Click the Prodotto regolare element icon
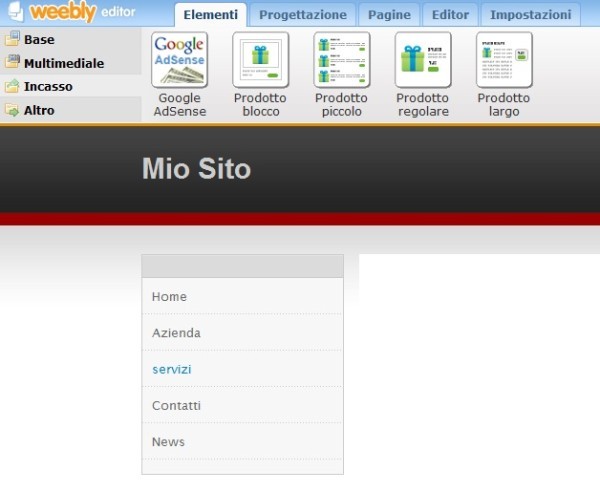Image resolution: width=600 pixels, height=492 pixels. (x=422, y=60)
